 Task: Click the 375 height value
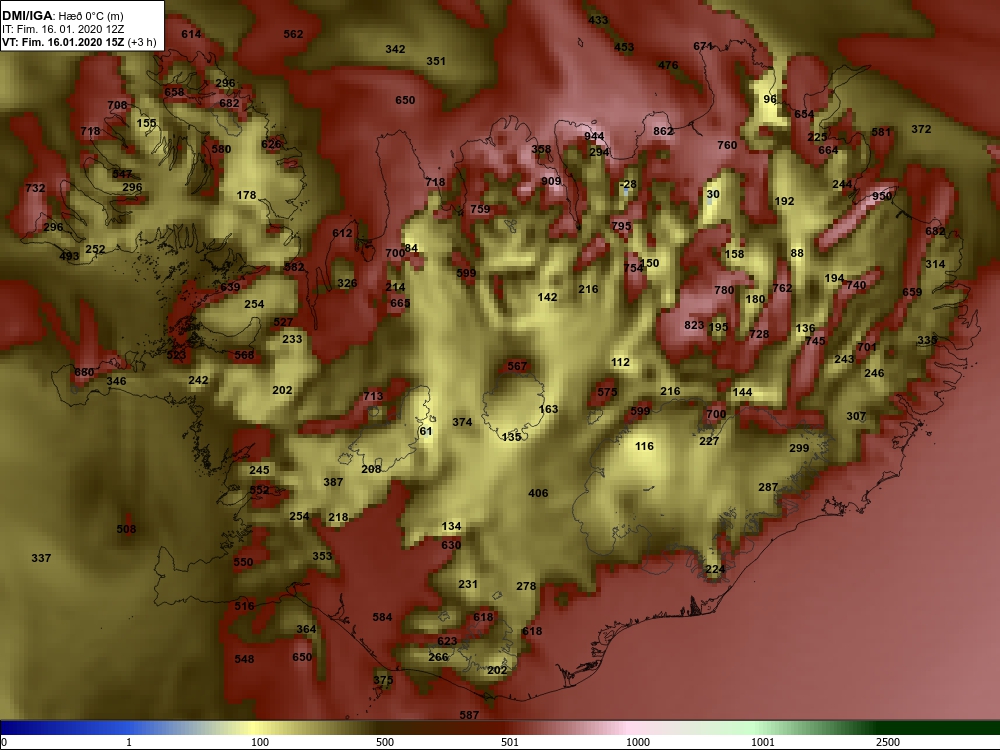(x=383, y=680)
